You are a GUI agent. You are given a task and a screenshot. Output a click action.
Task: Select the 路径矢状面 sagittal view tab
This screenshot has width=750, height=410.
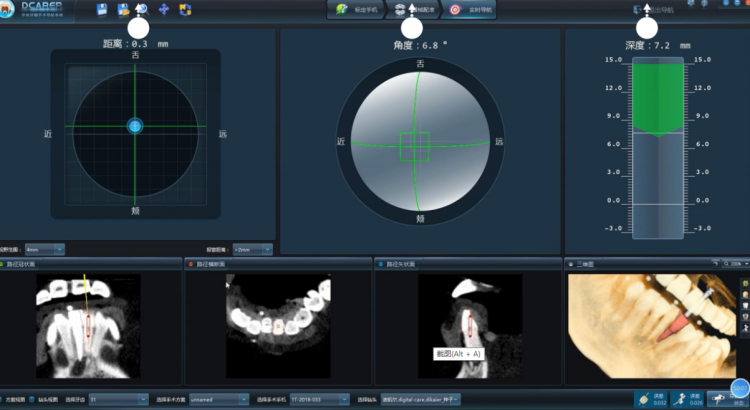pos(397,264)
